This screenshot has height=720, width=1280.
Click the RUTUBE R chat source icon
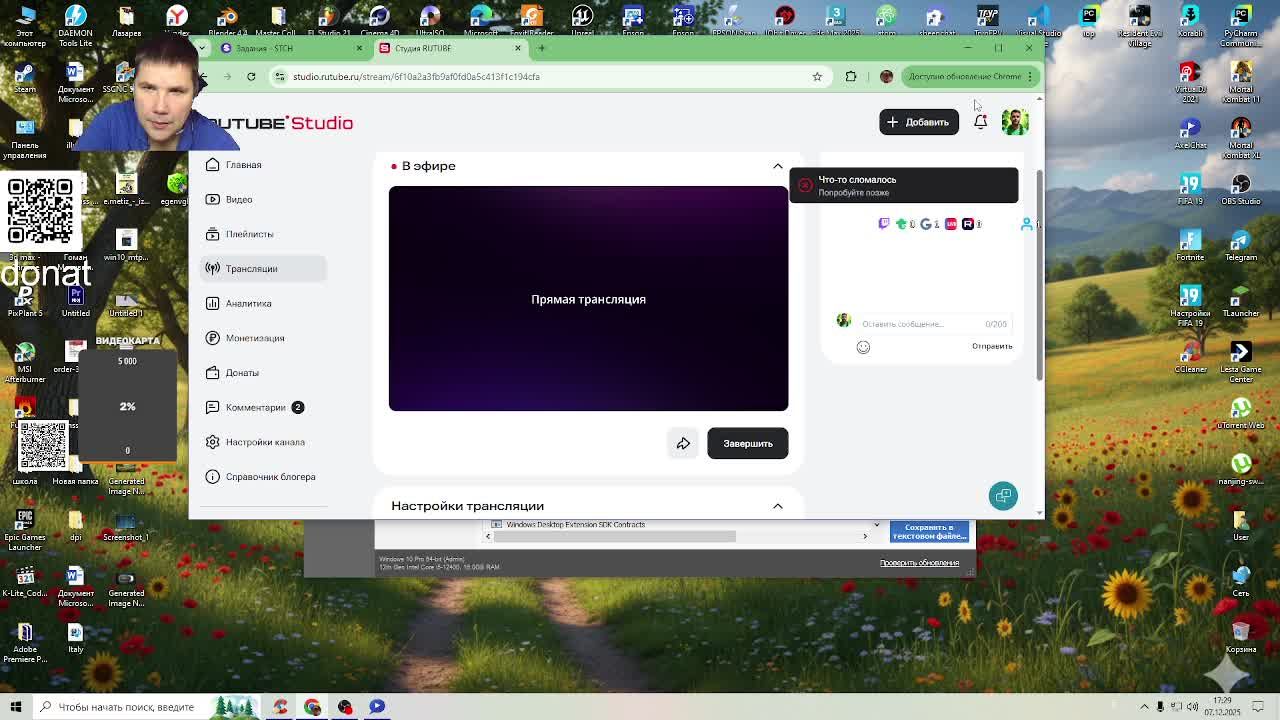967,224
